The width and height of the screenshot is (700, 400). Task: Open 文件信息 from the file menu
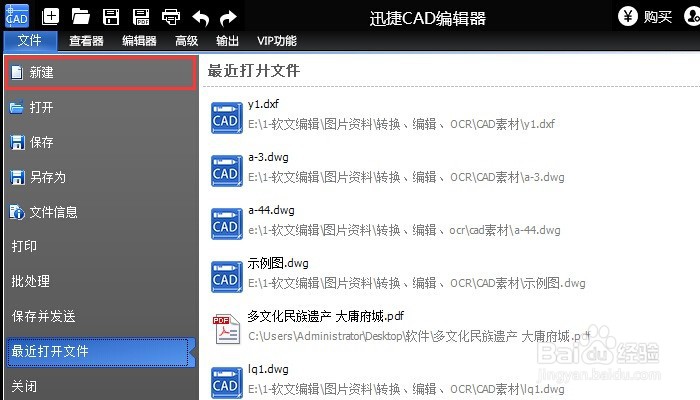[101, 212]
